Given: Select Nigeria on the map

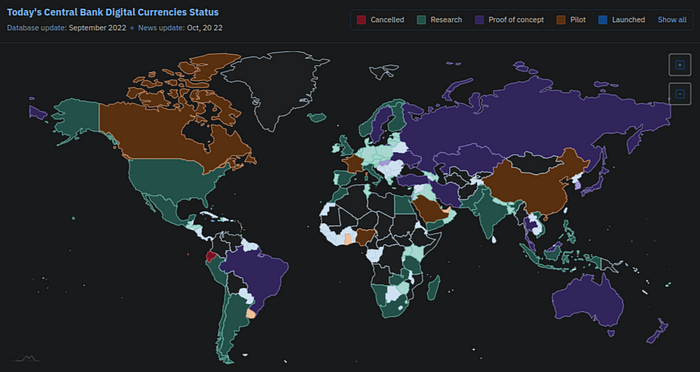Looking at the screenshot, I should click(365, 237).
